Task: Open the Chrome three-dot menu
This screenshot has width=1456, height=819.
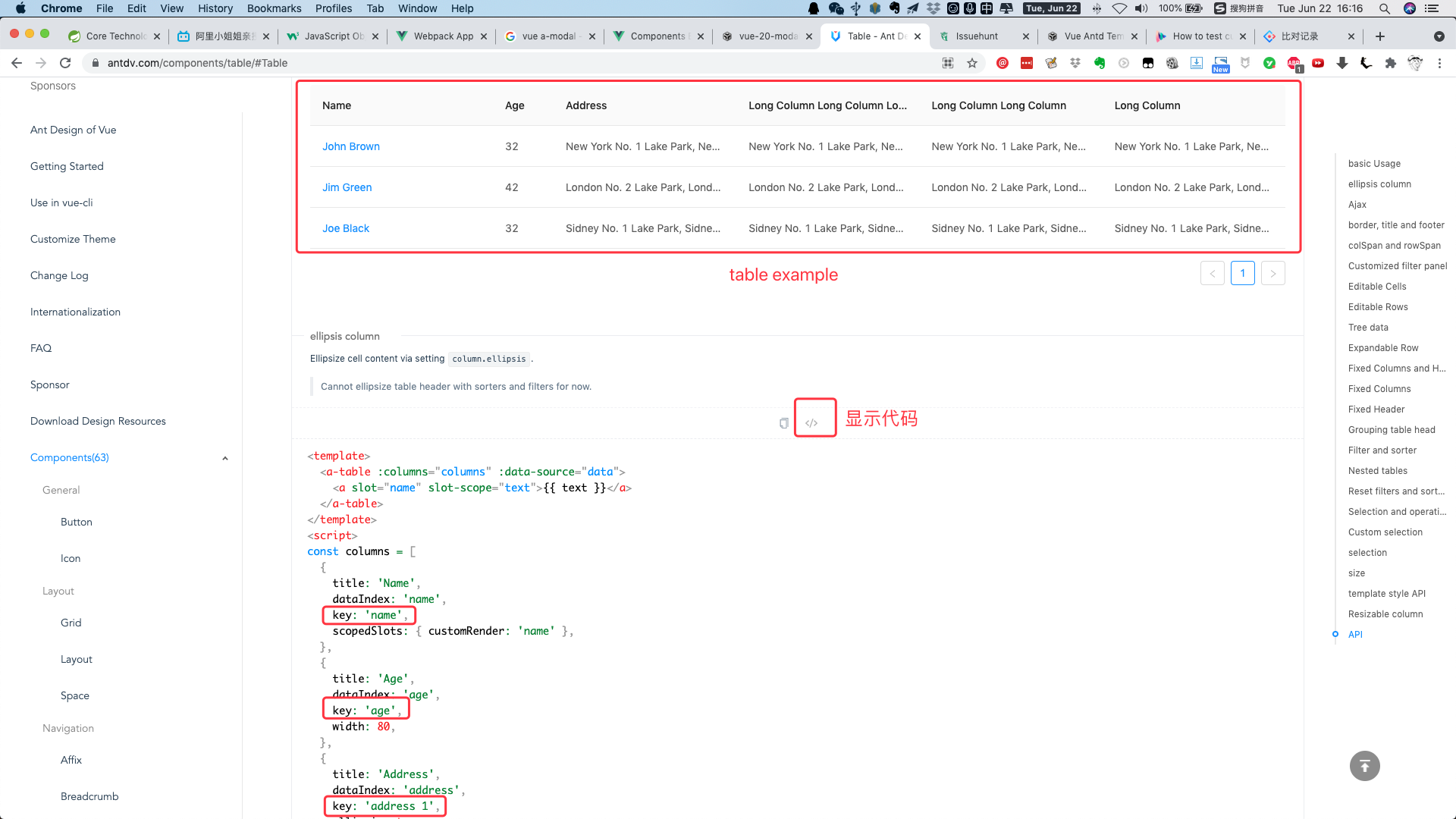Action: click(x=1439, y=63)
